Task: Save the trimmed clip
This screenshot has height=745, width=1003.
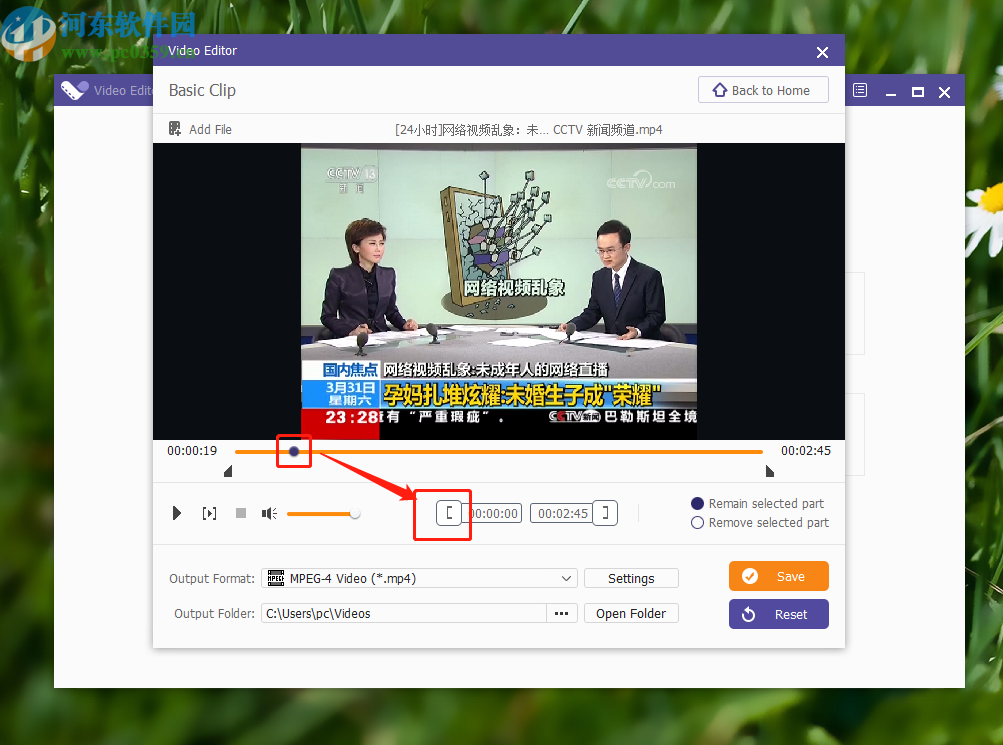Action: pyautogui.click(x=778, y=576)
